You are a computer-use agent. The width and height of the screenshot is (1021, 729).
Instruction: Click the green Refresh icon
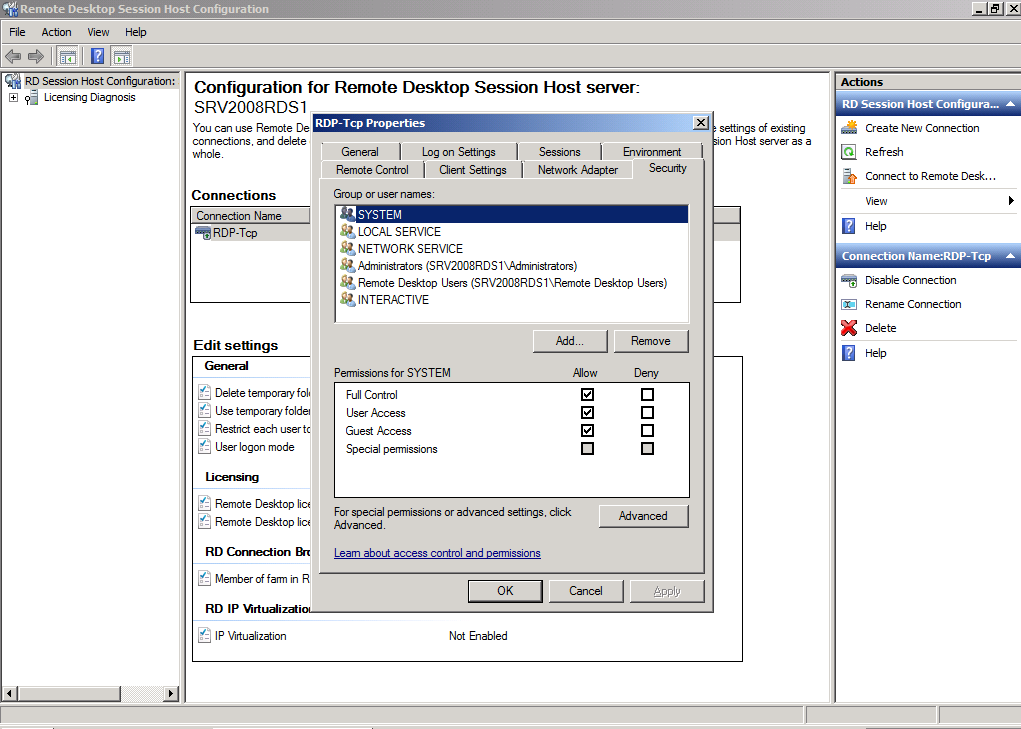tap(849, 152)
